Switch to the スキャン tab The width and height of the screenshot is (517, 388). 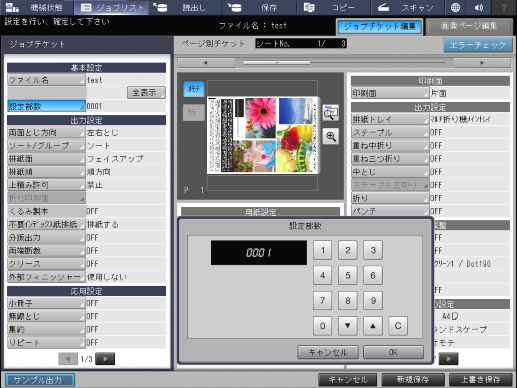click(408, 7)
